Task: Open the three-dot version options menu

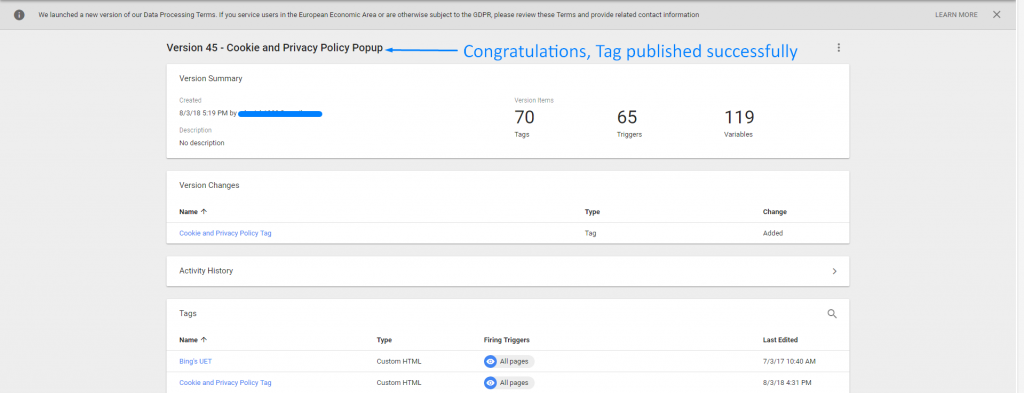Action: click(x=839, y=48)
